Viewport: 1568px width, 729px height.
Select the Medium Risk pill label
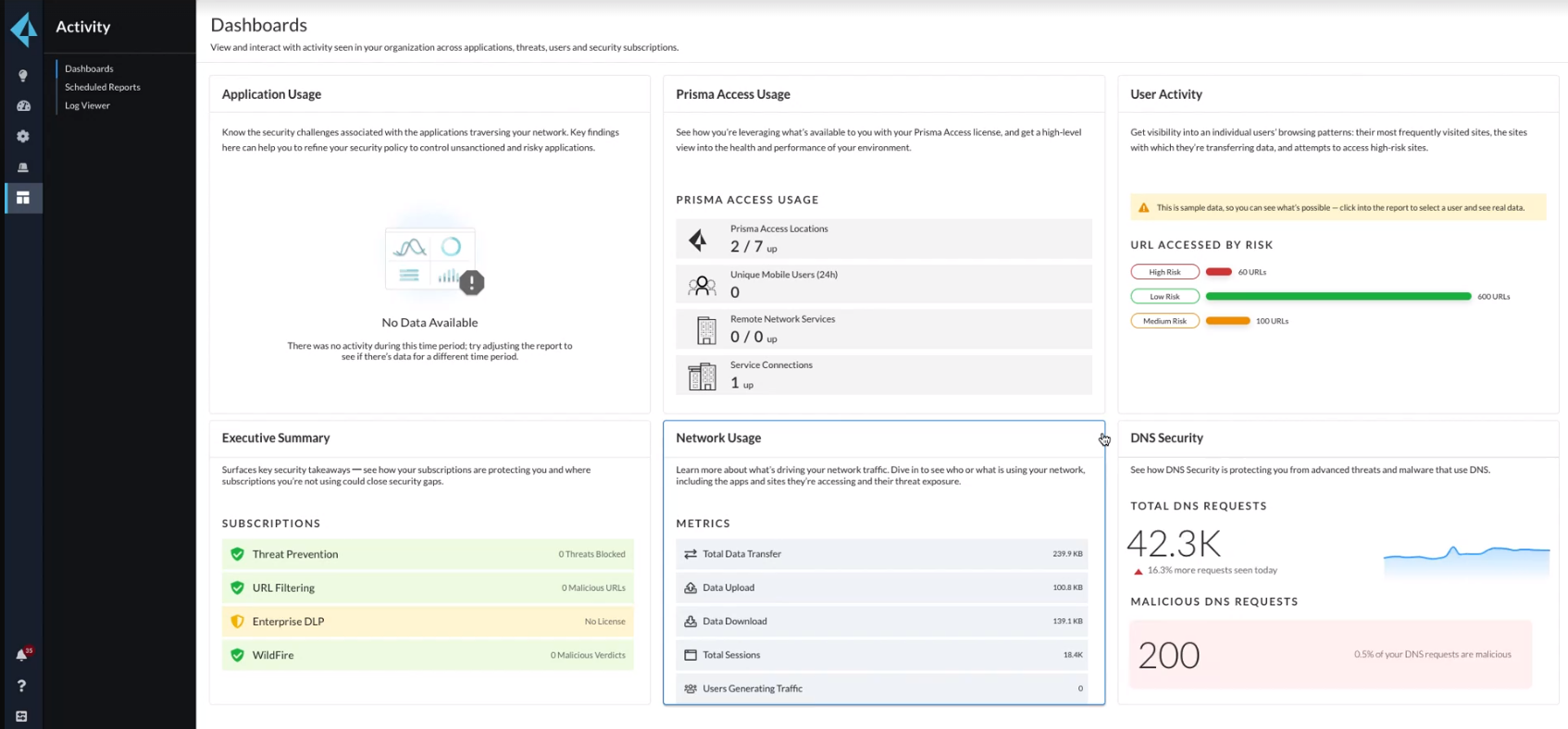[x=1164, y=321]
